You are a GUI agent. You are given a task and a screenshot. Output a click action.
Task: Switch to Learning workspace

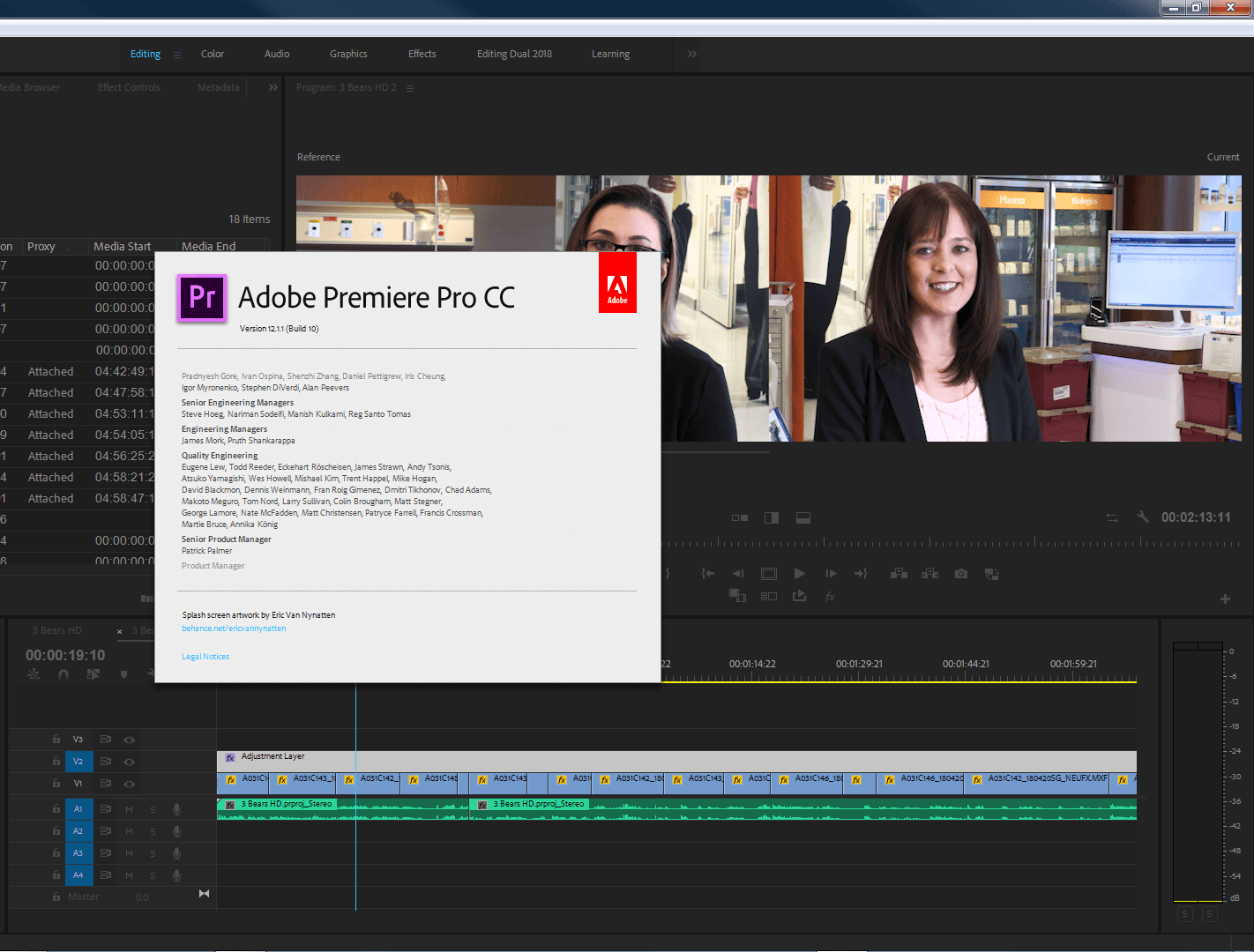611,54
